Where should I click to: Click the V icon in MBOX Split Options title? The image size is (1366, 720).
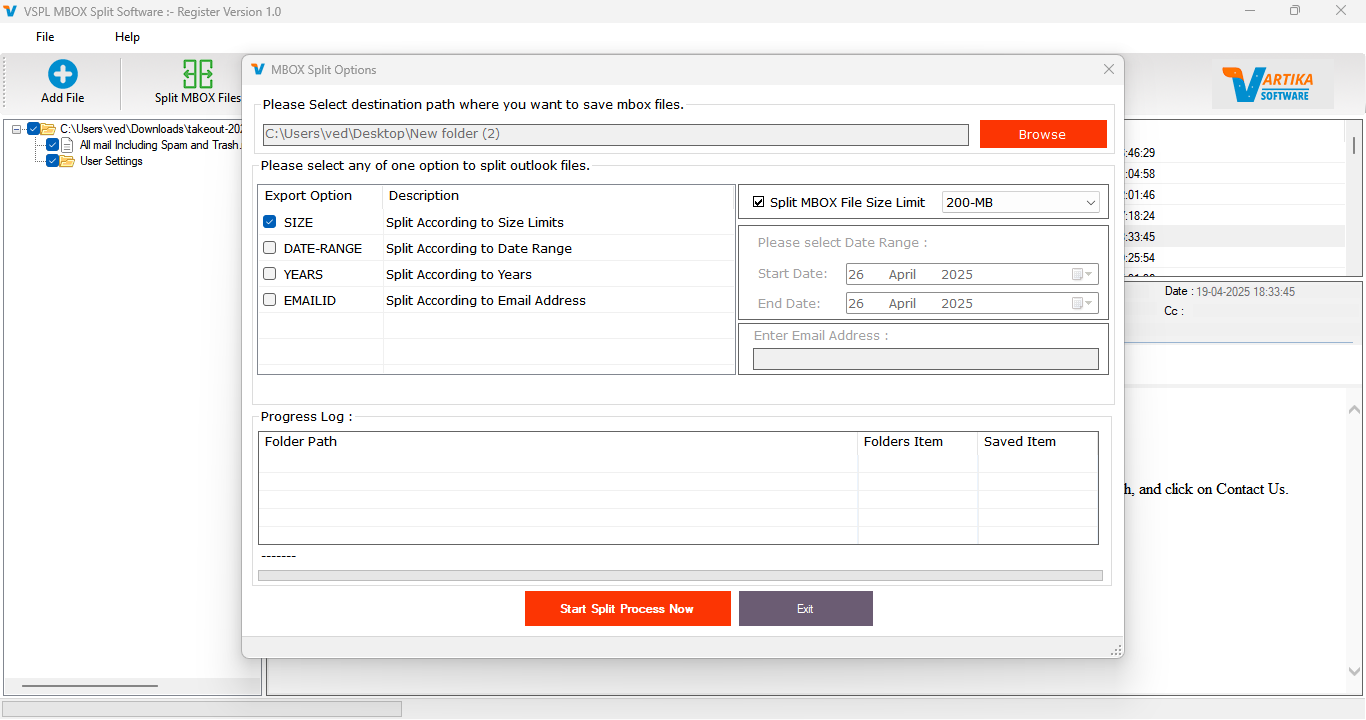coord(258,69)
